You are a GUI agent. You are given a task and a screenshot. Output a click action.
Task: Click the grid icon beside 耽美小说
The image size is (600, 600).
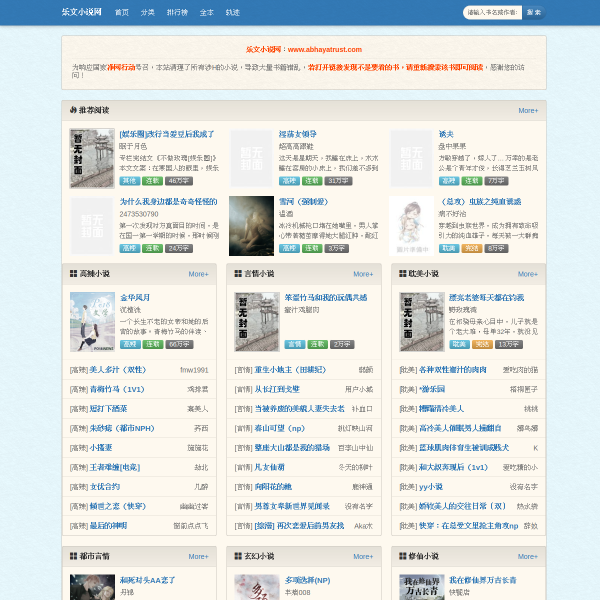pyautogui.click(x=403, y=274)
